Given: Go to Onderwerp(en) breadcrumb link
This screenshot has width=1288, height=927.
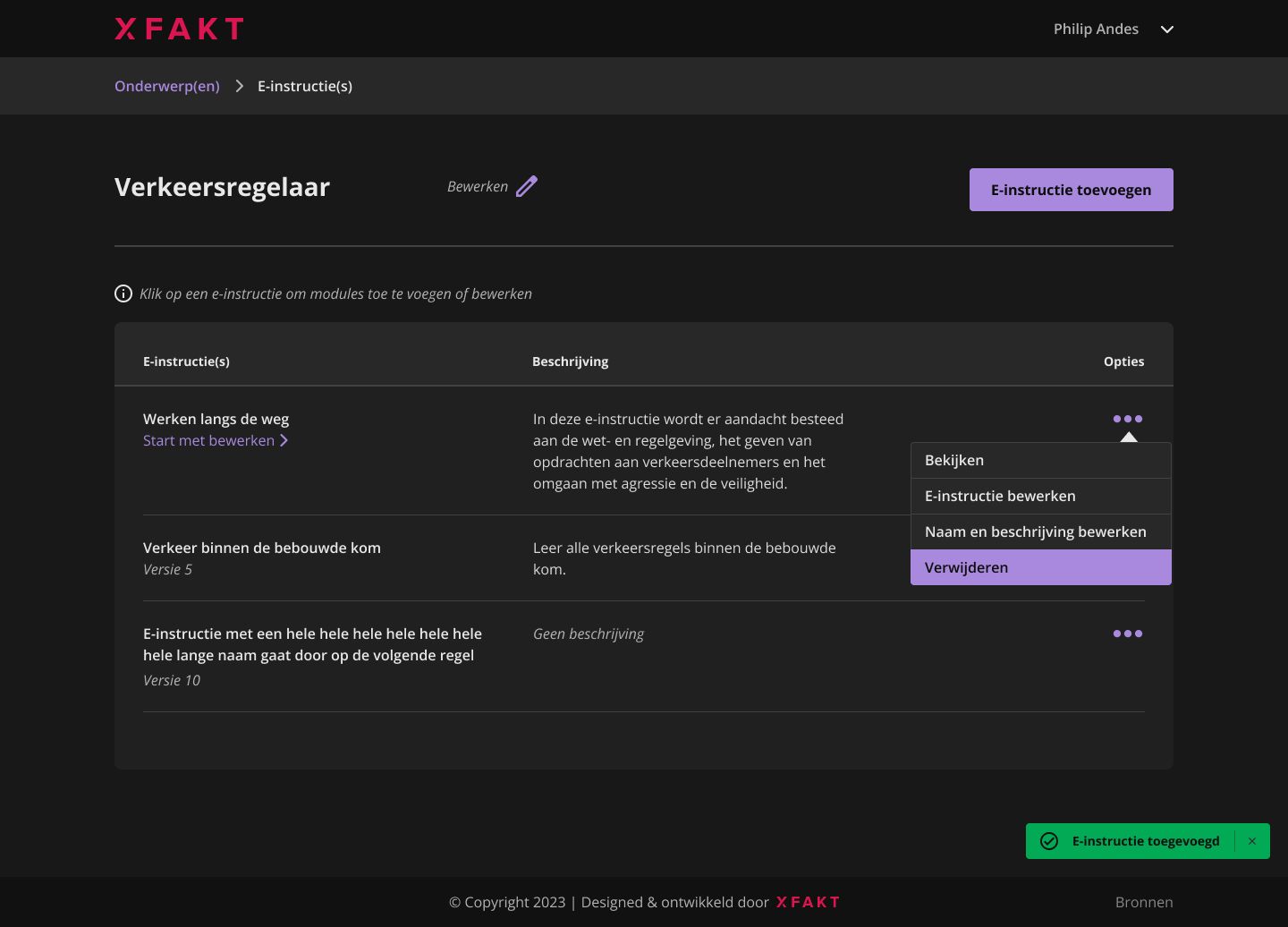Looking at the screenshot, I should pyautogui.click(x=167, y=86).
